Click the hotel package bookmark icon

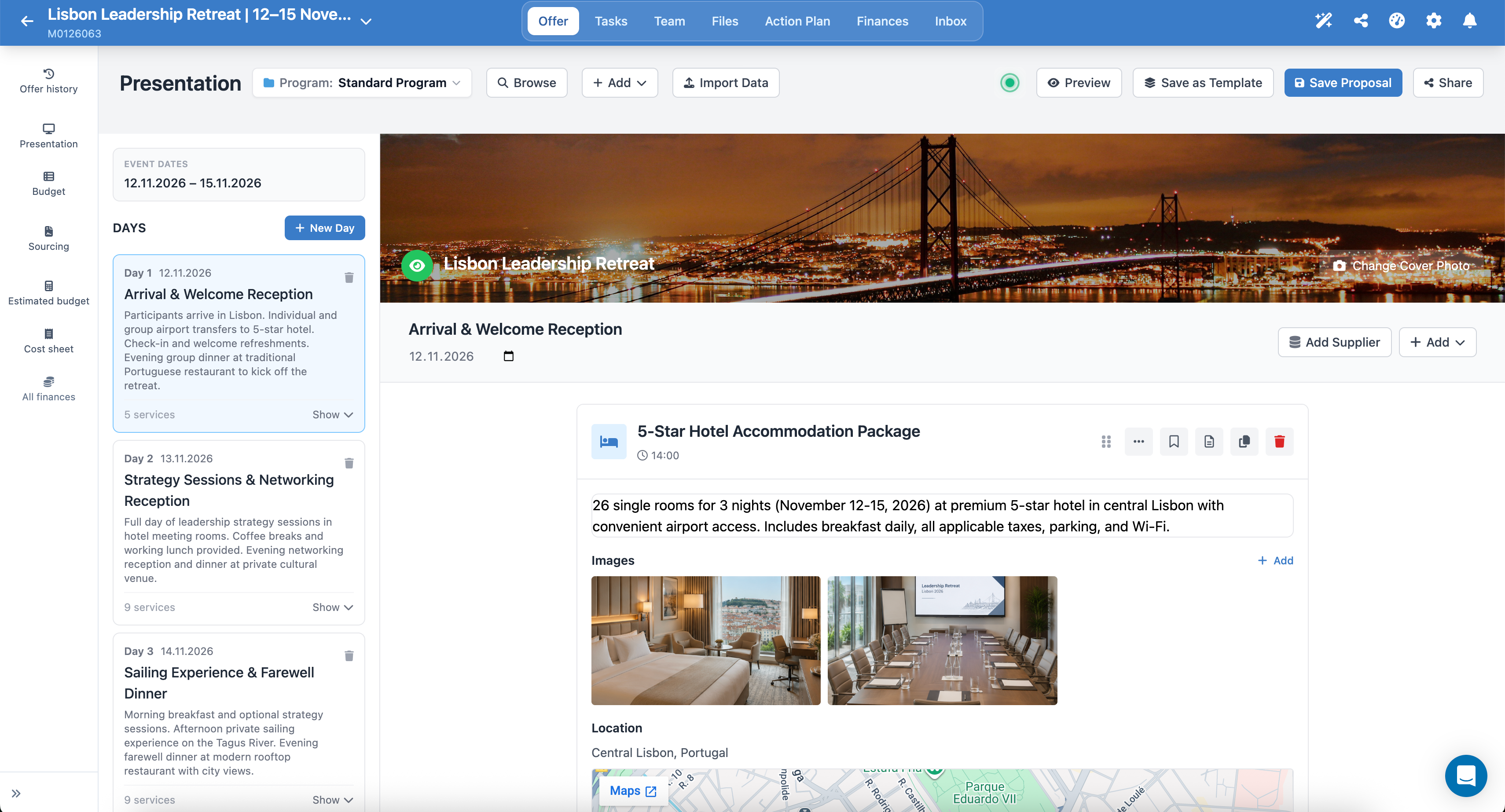click(x=1174, y=441)
